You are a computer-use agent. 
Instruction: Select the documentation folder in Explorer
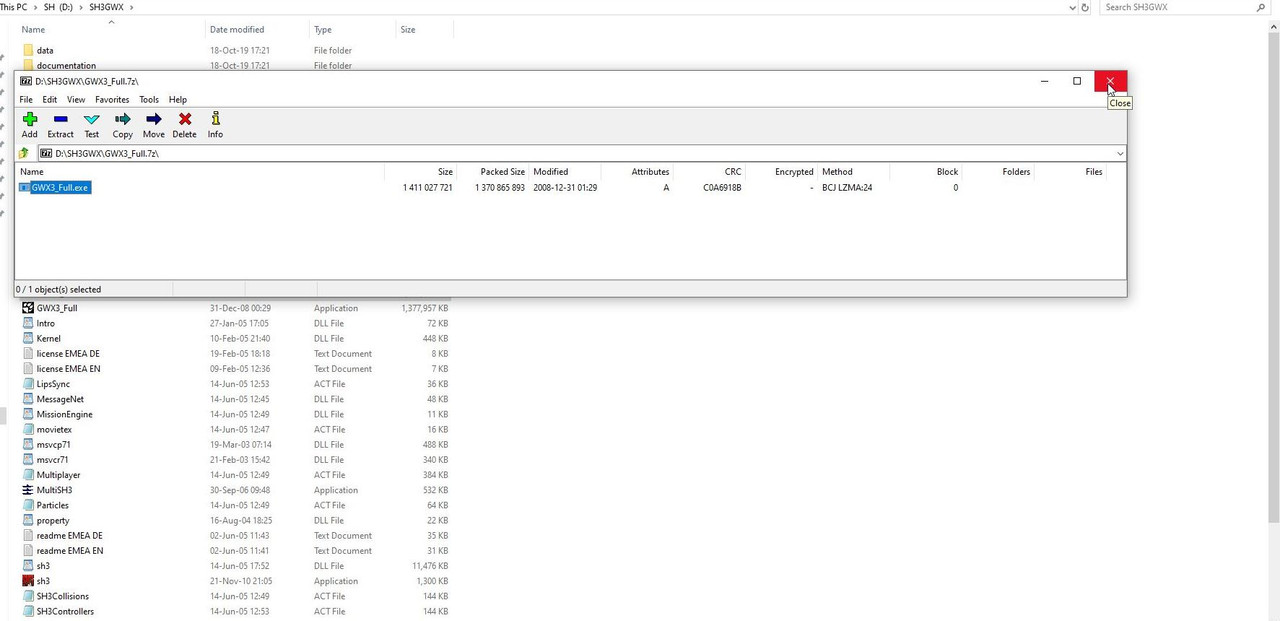[x=66, y=66]
